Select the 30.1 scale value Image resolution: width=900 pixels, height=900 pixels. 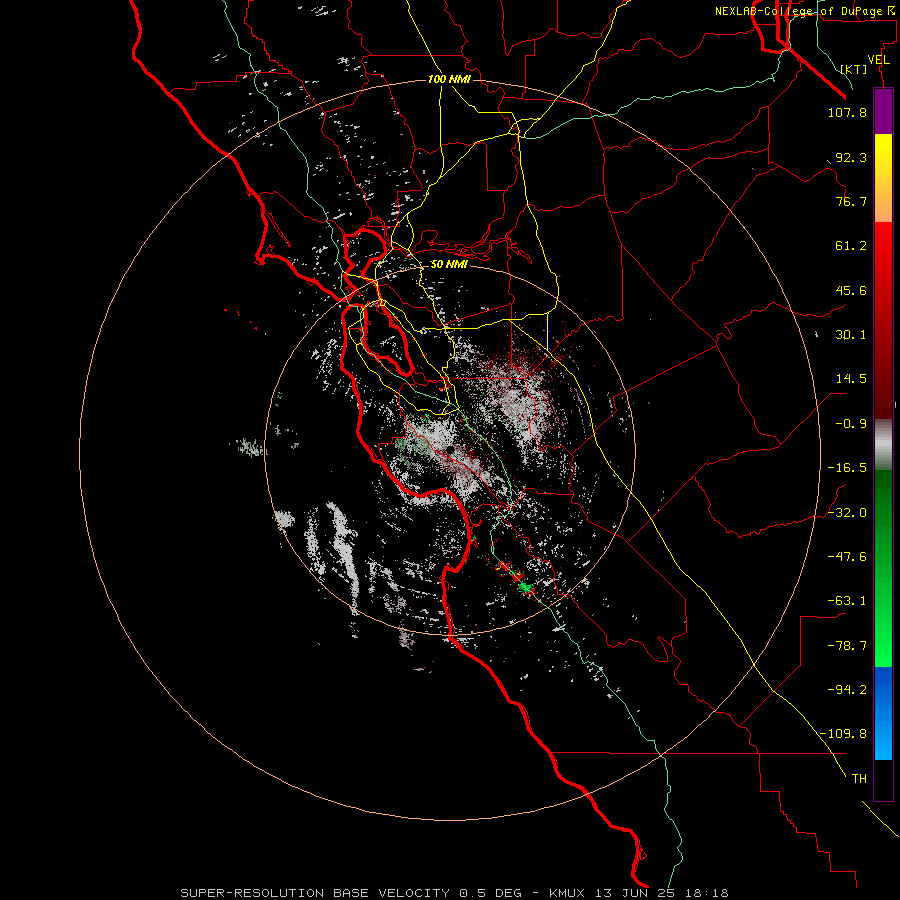coord(851,335)
